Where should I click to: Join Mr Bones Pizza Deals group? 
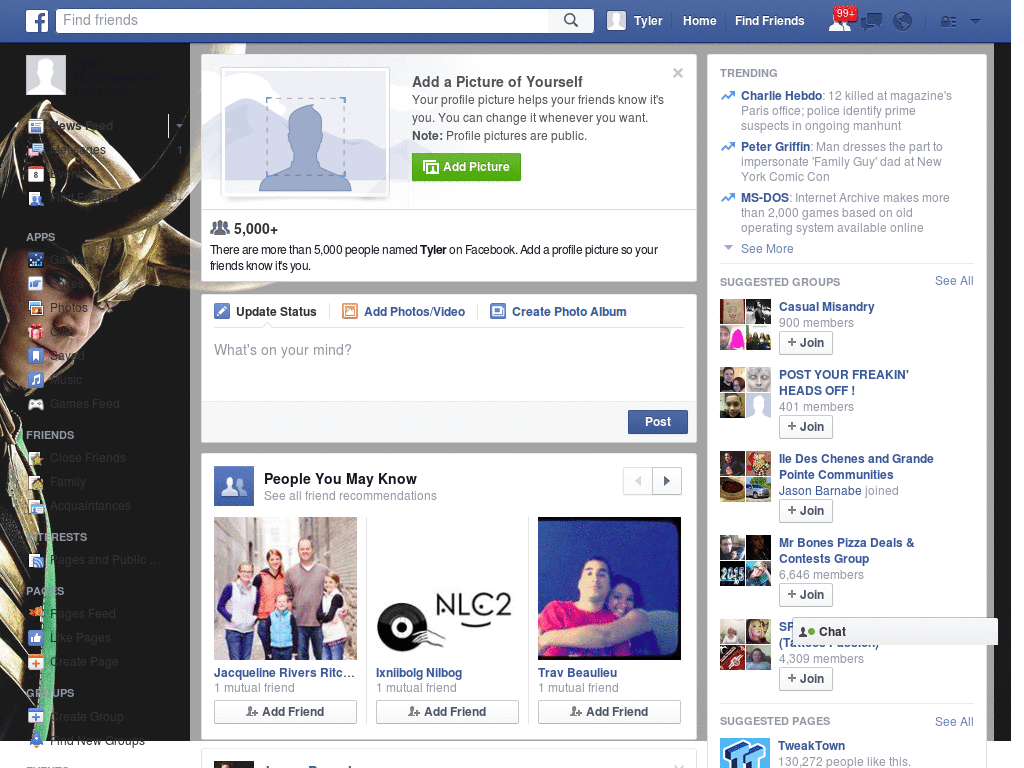pos(806,595)
